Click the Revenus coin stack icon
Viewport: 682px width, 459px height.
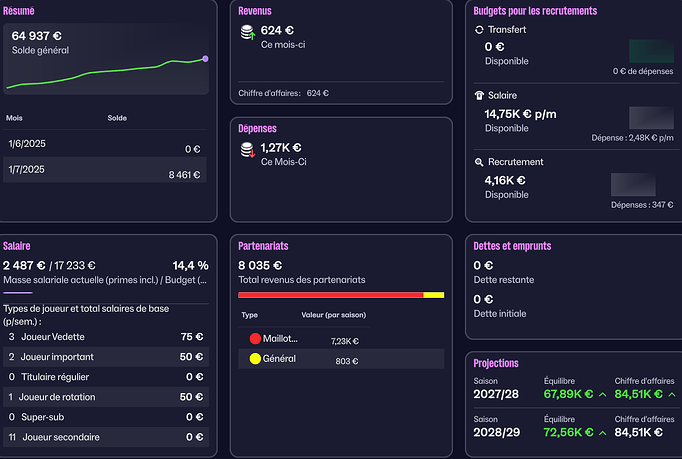coord(246,33)
